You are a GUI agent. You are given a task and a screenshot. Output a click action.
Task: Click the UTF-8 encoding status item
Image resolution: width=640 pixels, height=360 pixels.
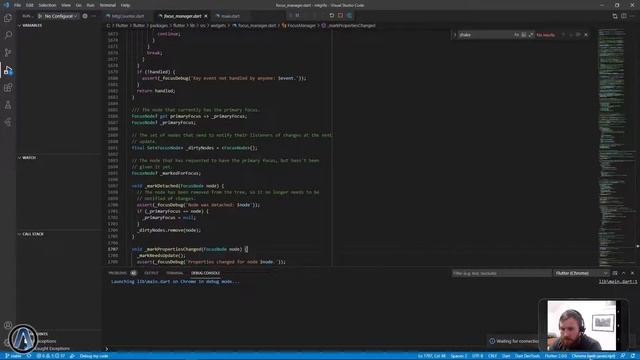point(477,356)
